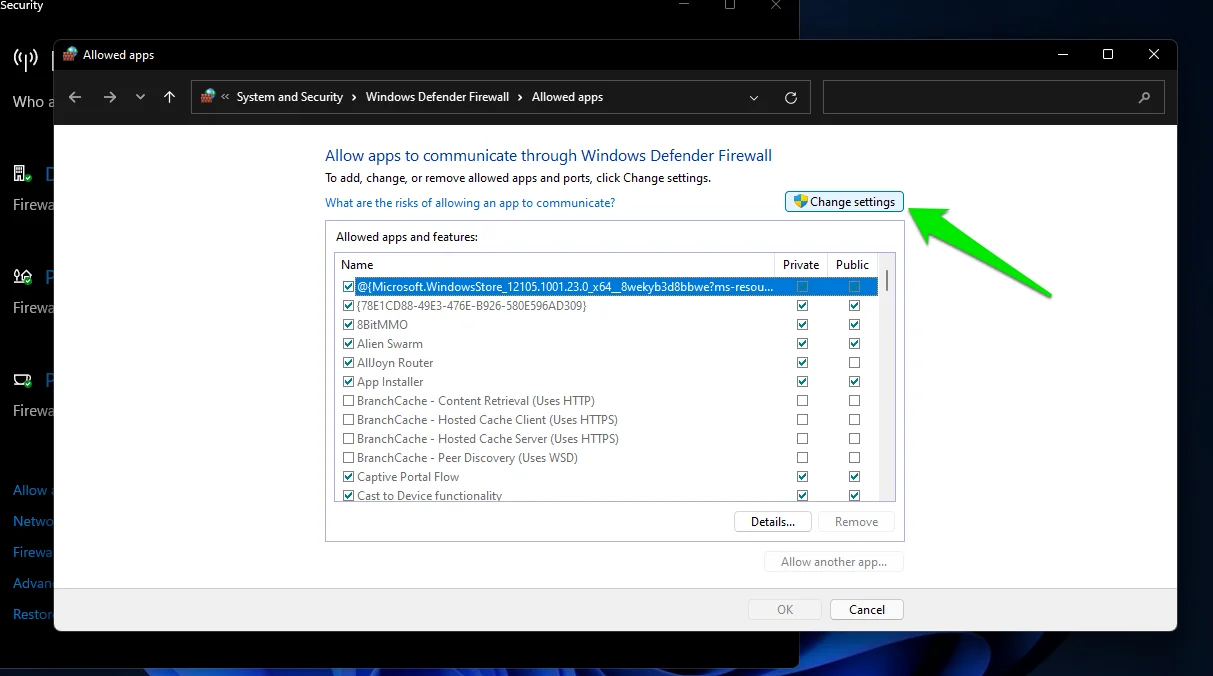Click the firewall icon in address bar
The width and height of the screenshot is (1213, 676).
(208, 96)
